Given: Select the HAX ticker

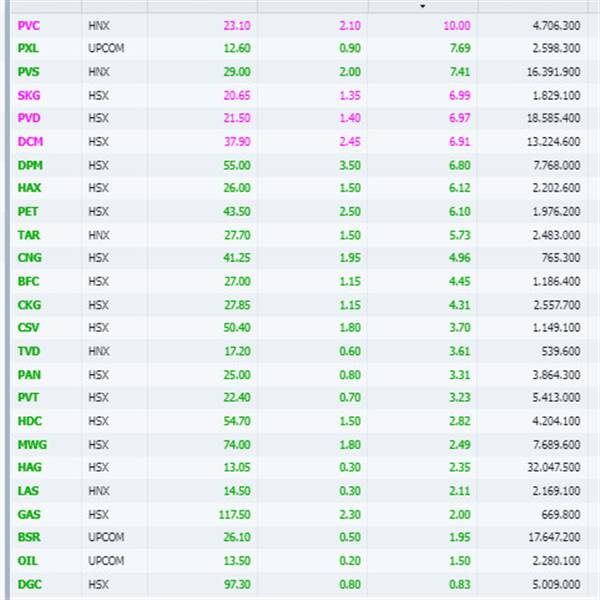Looking at the screenshot, I should pyautogui.click(x=29, y=188).
